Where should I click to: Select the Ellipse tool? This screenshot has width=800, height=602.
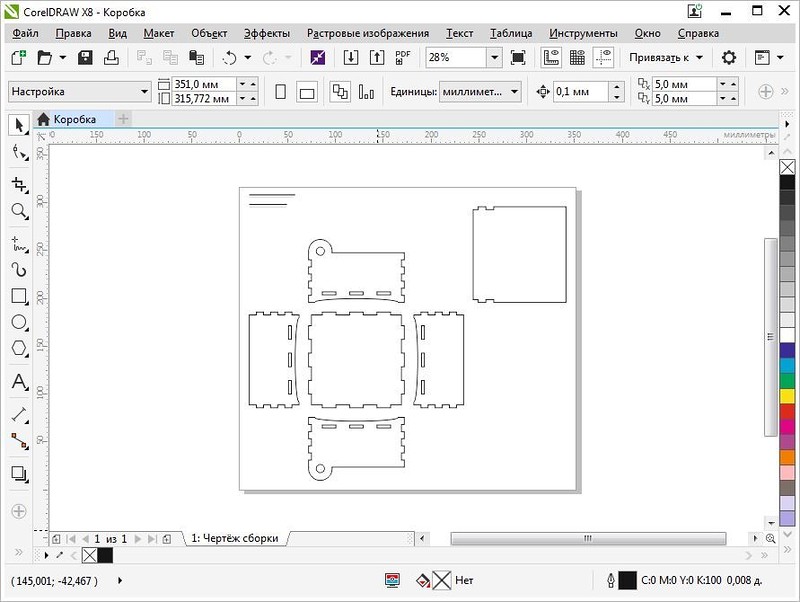click(19, 322)
